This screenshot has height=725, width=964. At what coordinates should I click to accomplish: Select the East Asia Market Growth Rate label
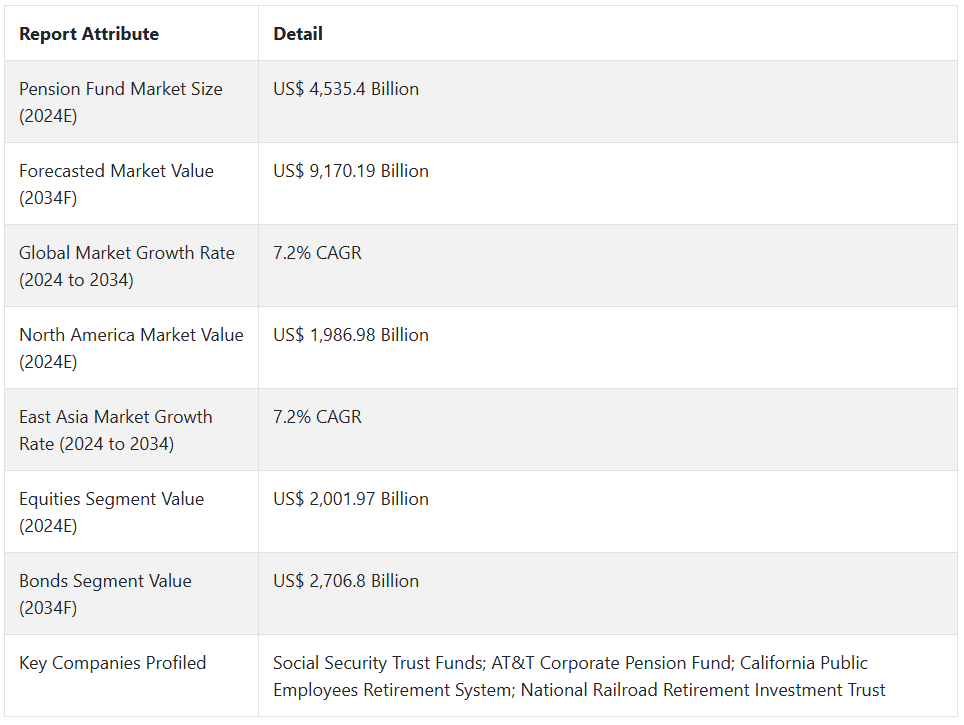pyautogui.click(x=116, y=430)
